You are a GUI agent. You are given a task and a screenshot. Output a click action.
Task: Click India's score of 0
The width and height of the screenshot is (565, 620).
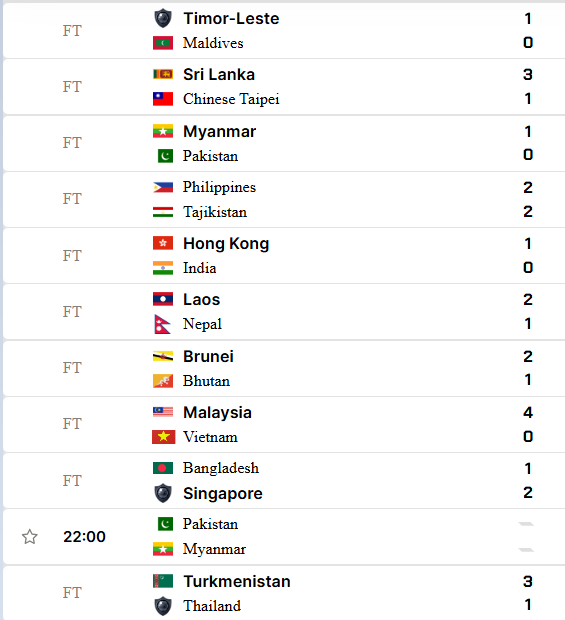[x=528, y=268]
